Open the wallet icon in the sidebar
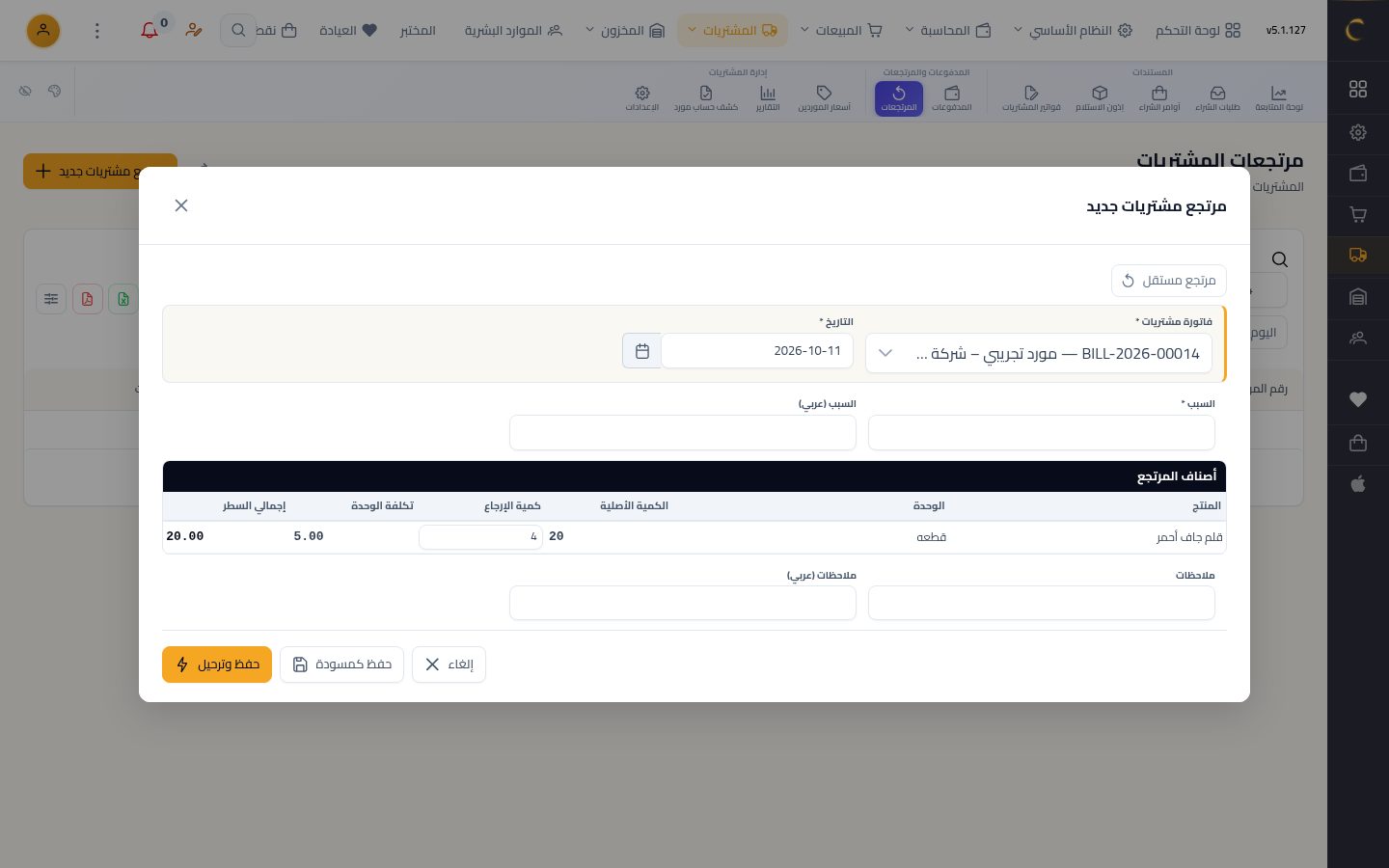 [1358, 174]
